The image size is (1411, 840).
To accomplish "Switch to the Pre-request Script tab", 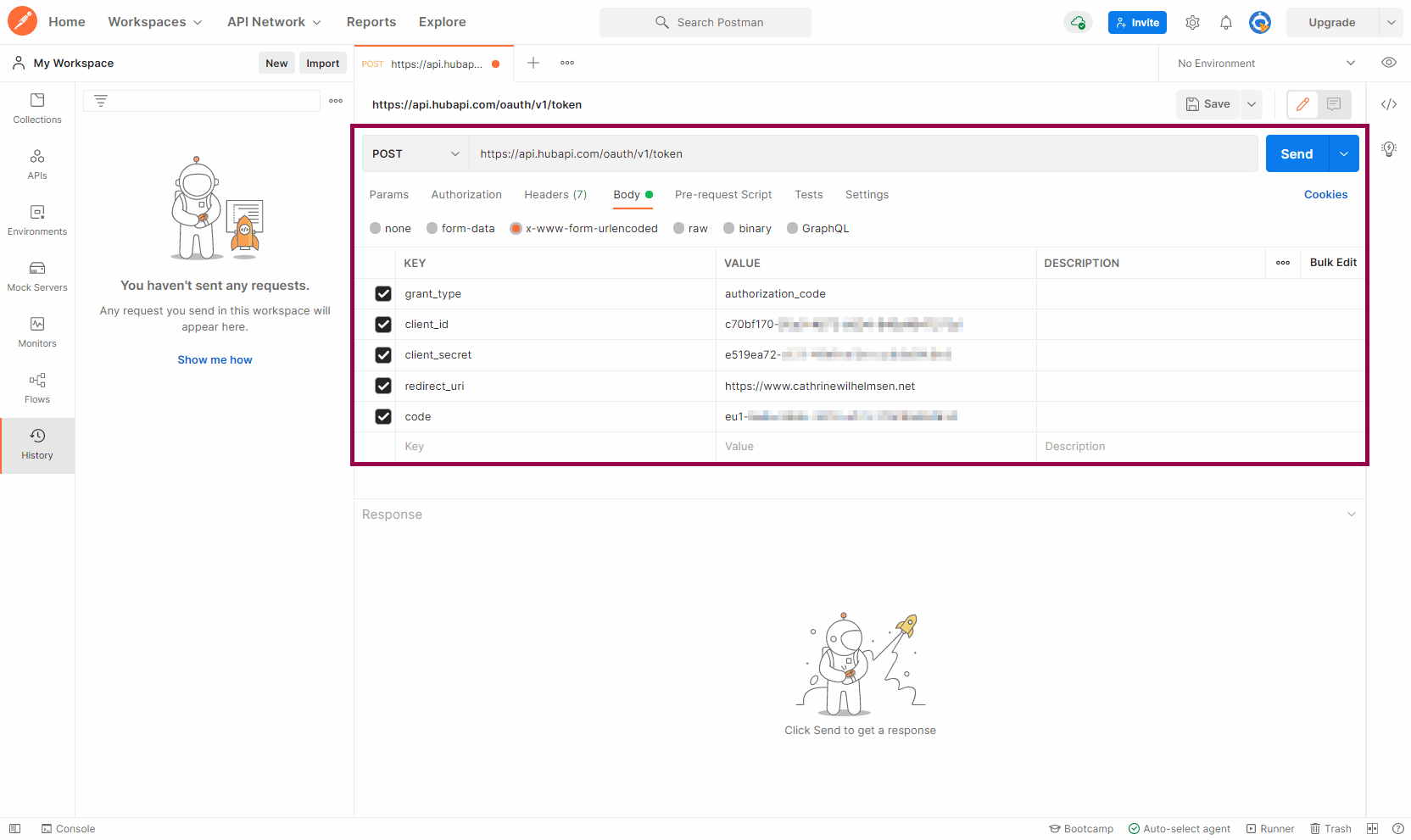I will tap(723, 195).
